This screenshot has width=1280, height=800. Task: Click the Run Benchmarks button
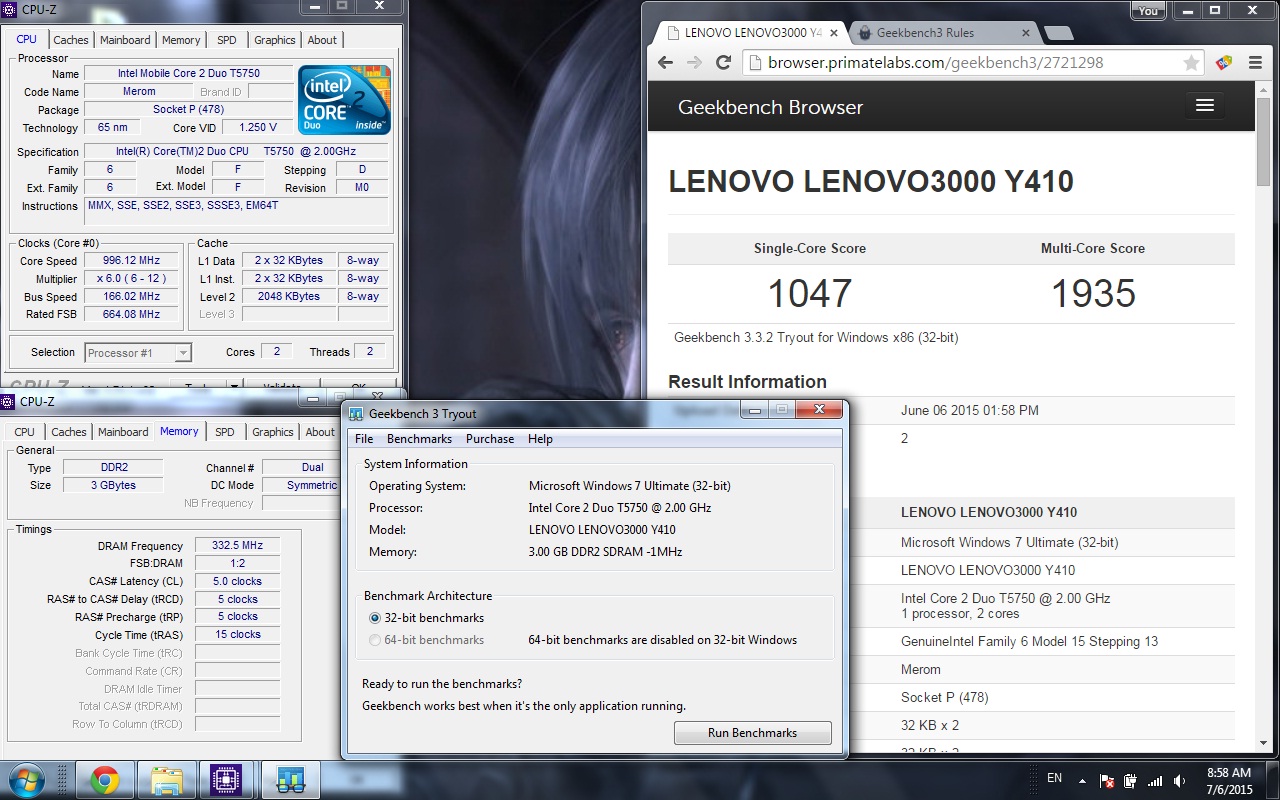point(752,733)
